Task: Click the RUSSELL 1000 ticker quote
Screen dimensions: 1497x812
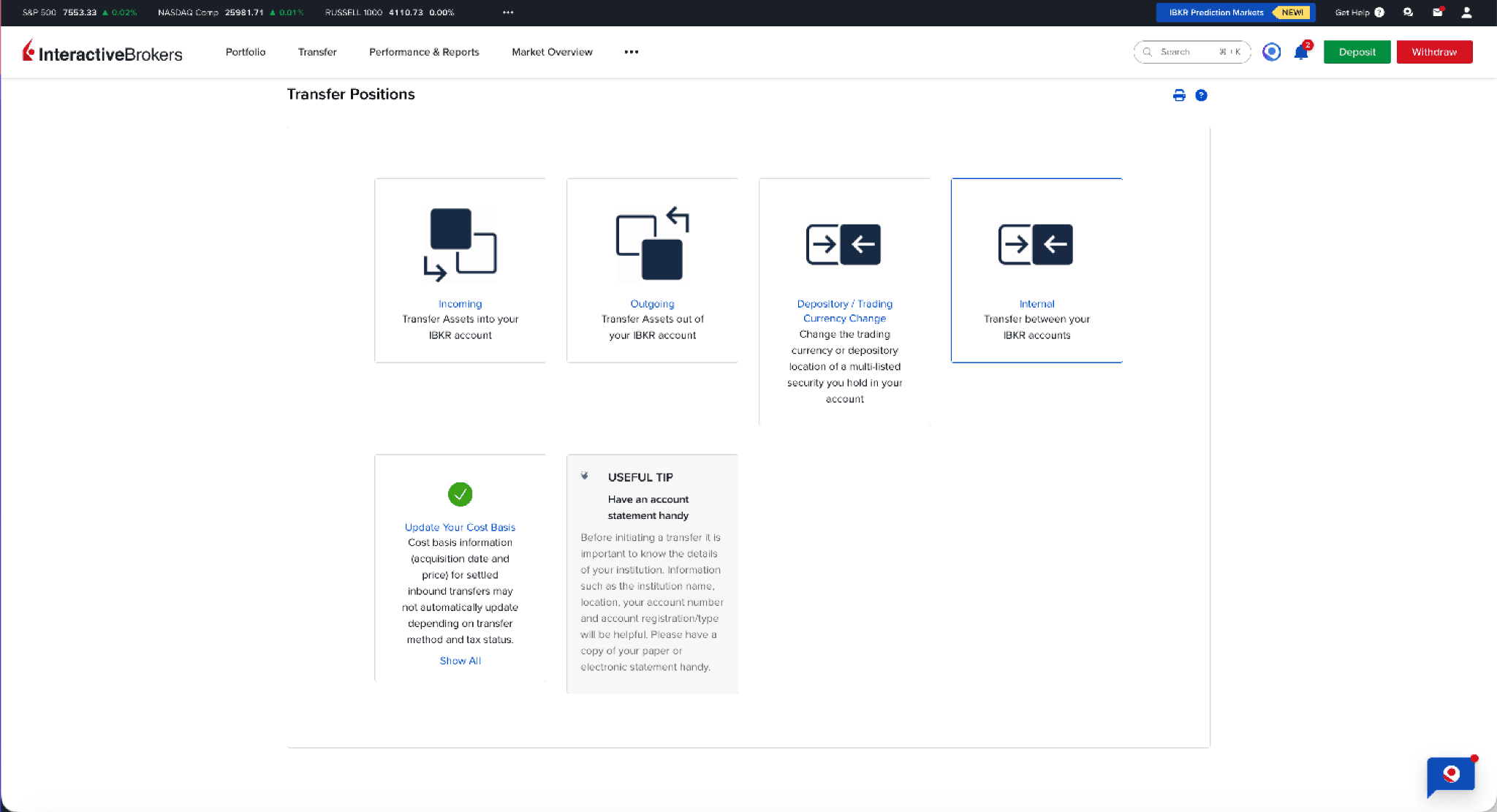Action: pyautogui.click(x=390, y=12)
